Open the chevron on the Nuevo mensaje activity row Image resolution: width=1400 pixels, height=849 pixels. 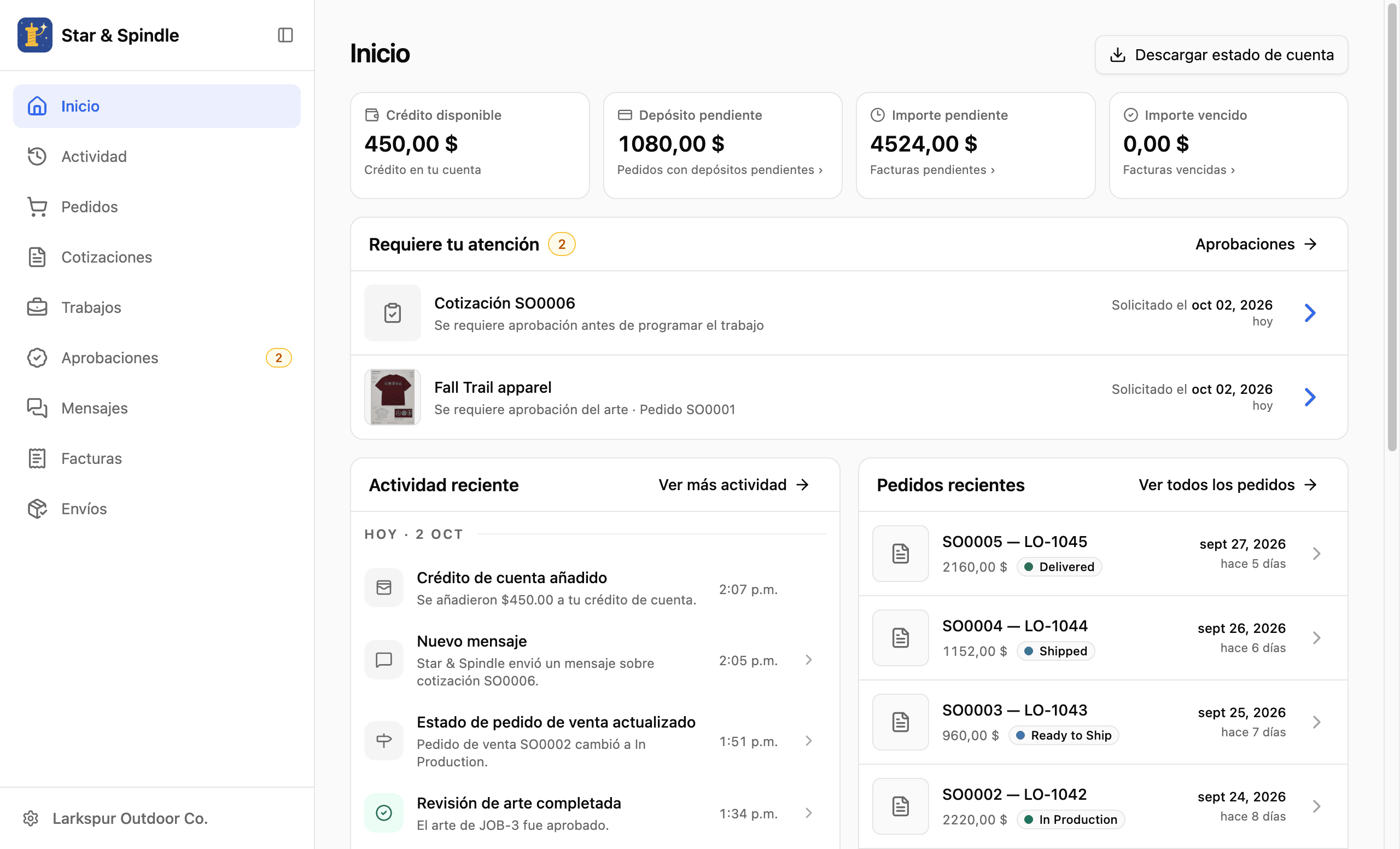[x=808, y=660]
